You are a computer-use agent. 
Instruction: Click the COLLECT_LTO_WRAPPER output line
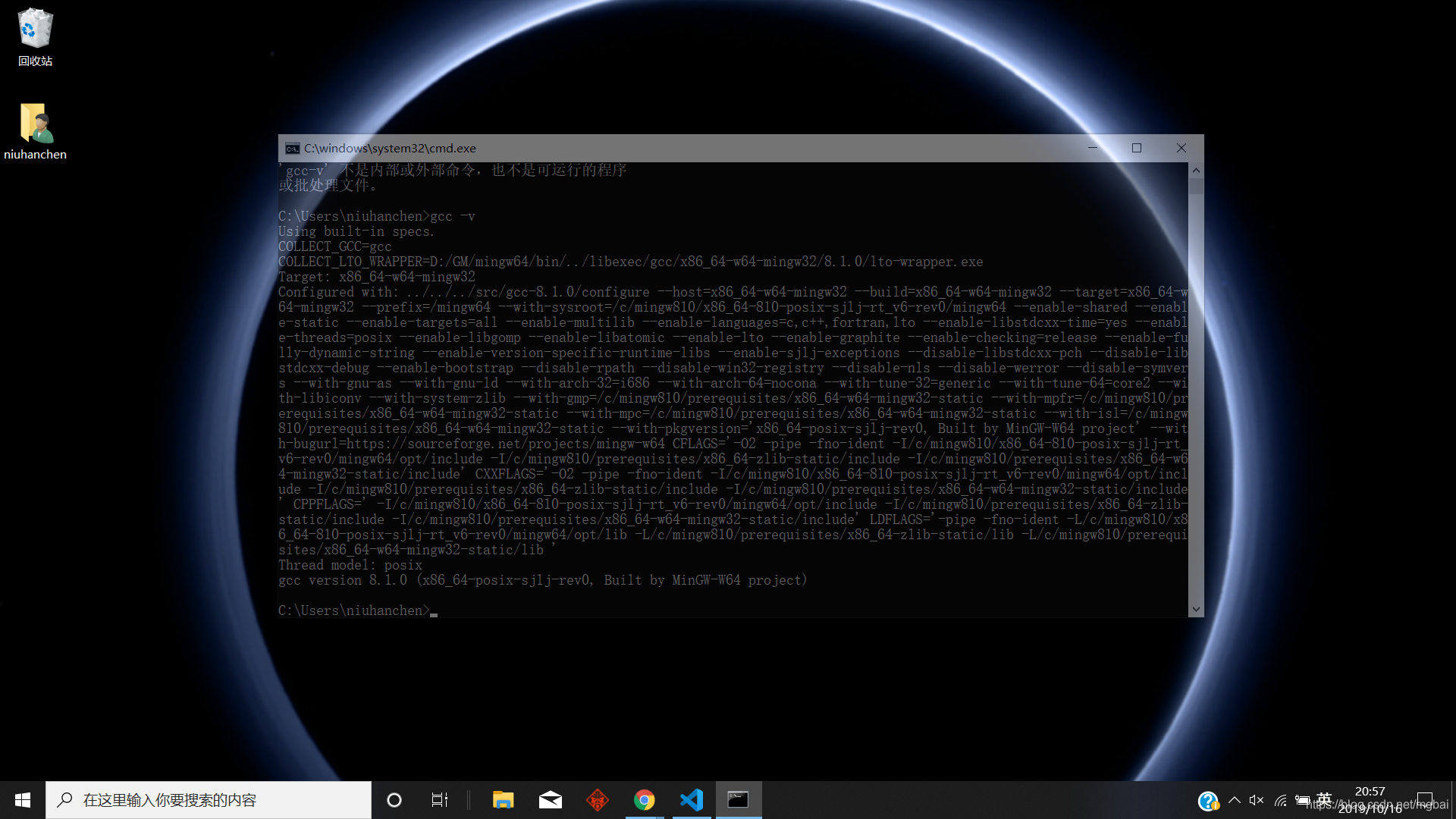(x=631, y=262)
